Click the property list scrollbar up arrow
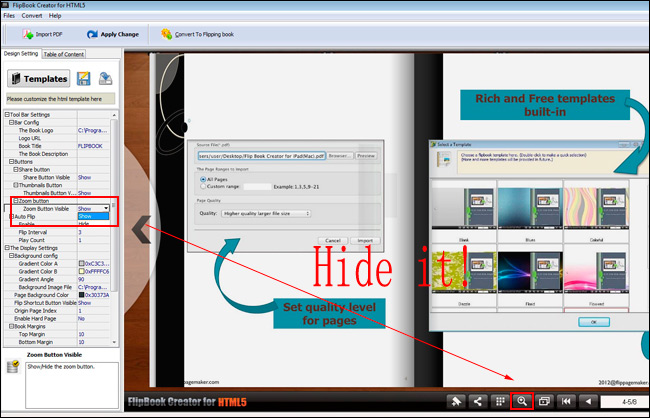Image resolution: width=650 pixels, height=418 pixels. [114, 115]
